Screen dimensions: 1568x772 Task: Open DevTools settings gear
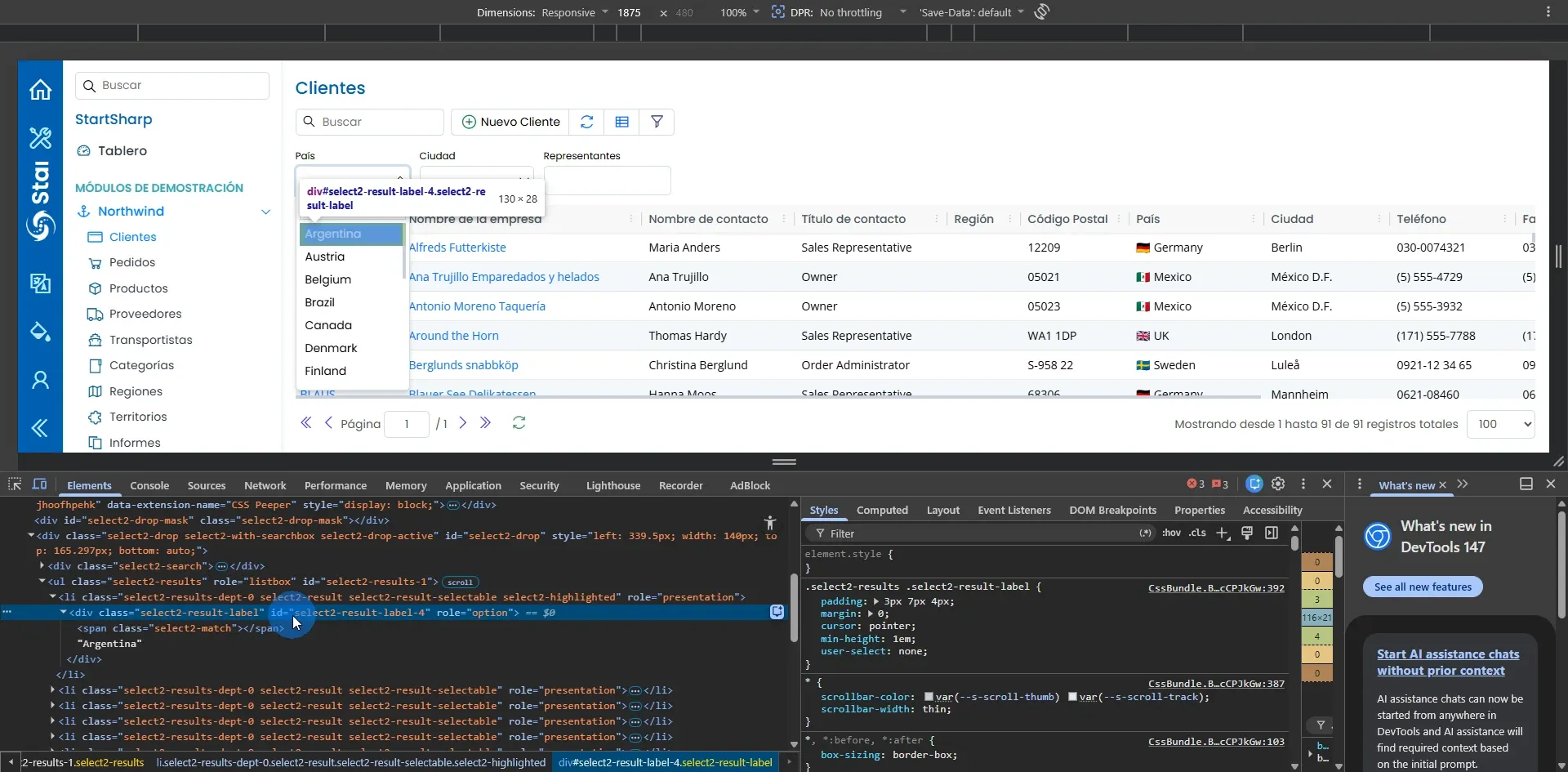(x=1278, y=484)
